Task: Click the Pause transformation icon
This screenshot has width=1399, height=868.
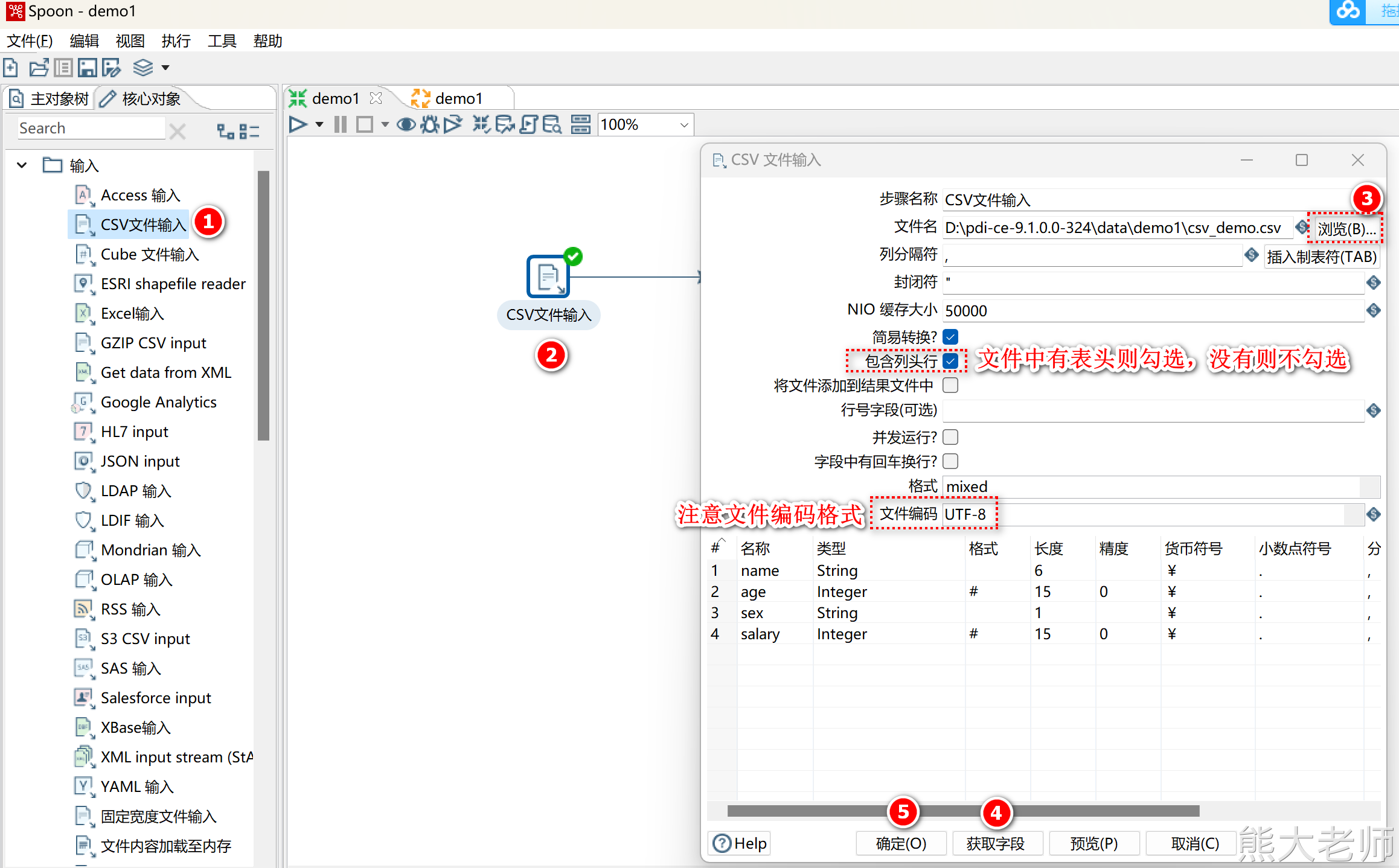Action: [x=341, y=125]
